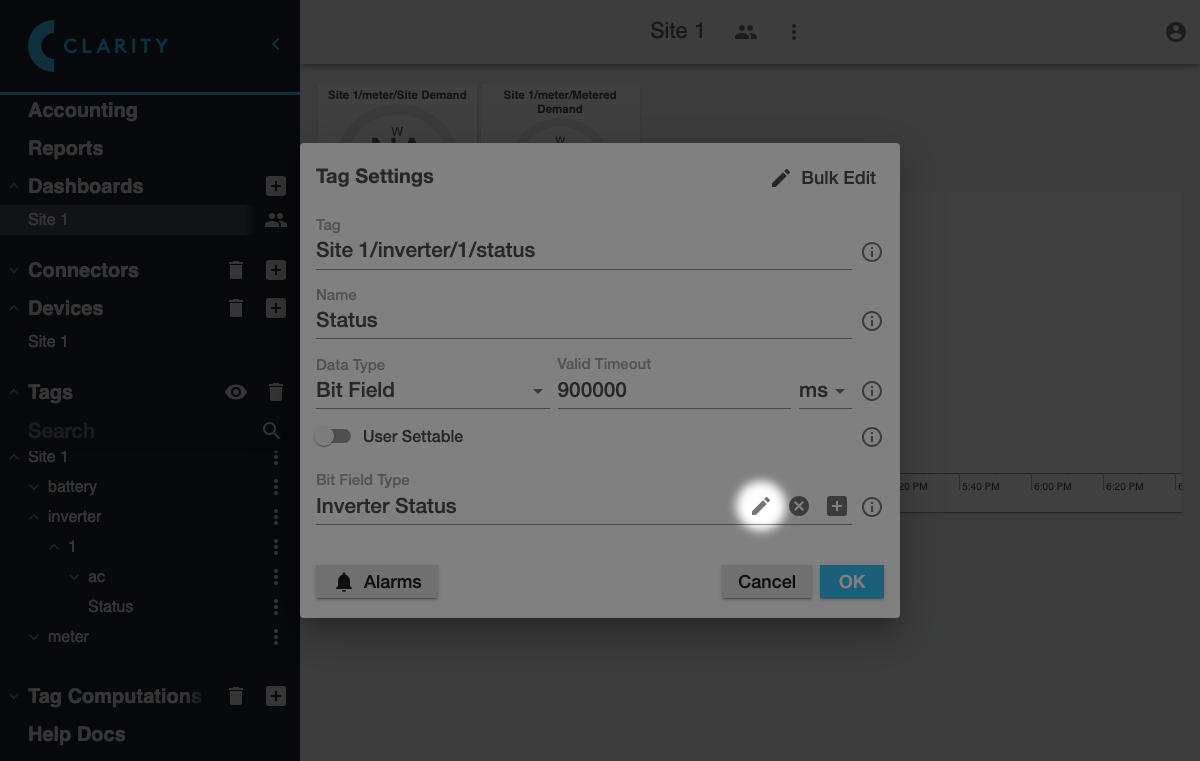The width and height of the screenshot is (1200, 761).
Task: Toggle the User Settable switch
Action: click(x=333, y=437)
